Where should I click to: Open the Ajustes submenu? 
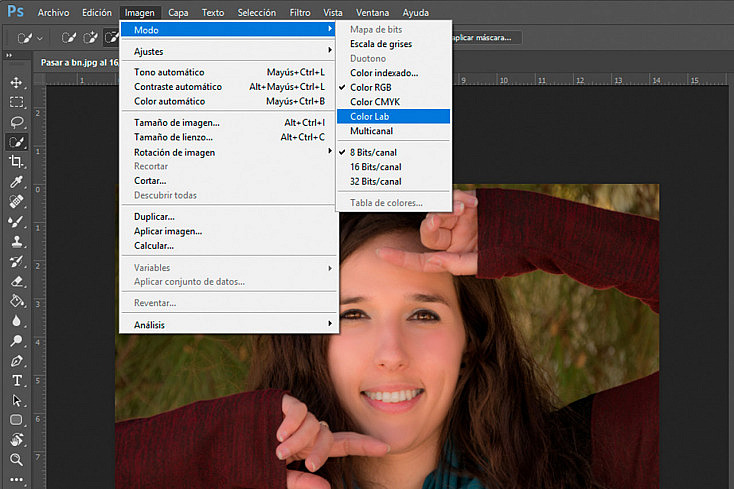pyautogui.click(x=228, y=51)
